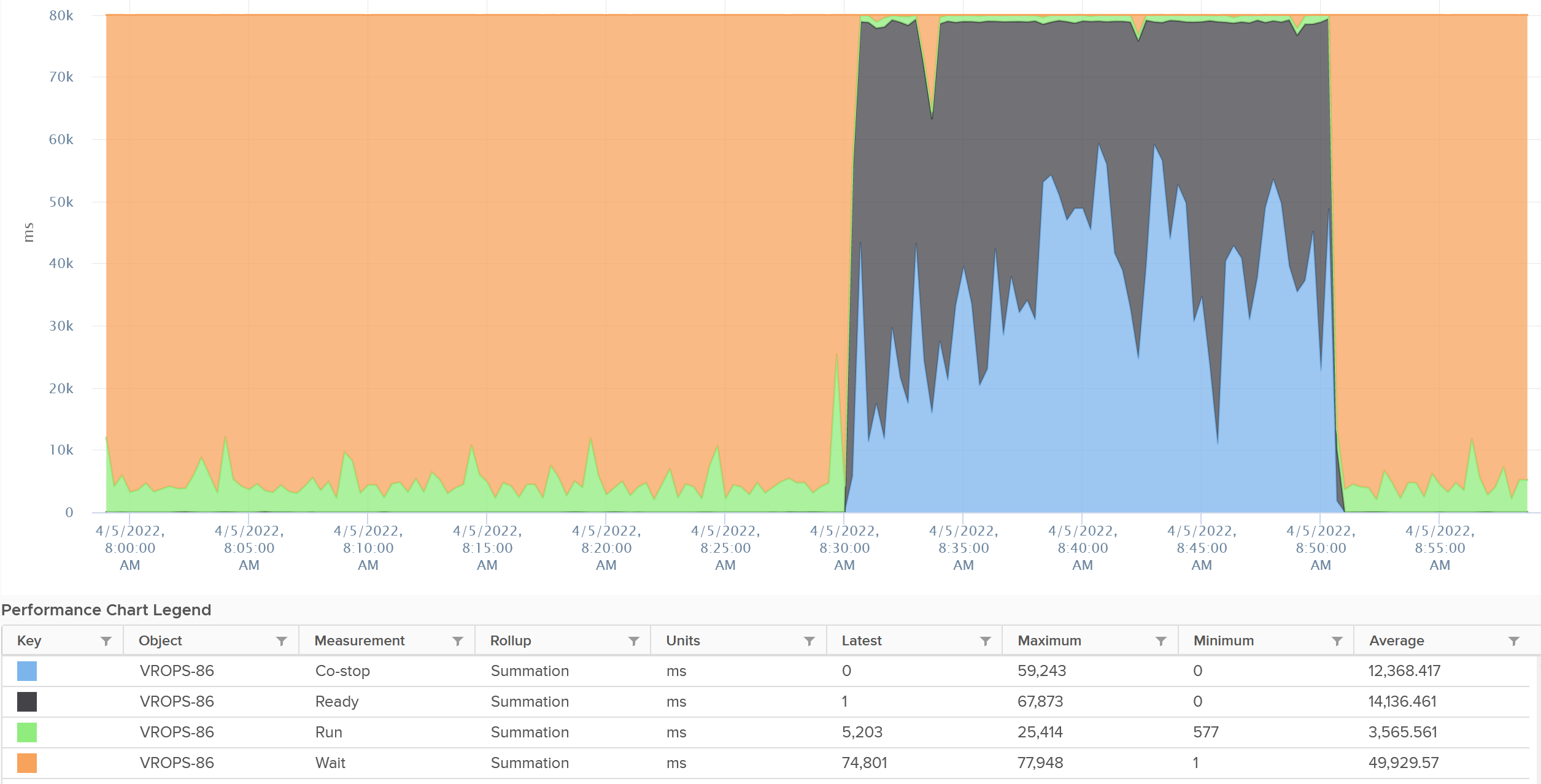Open the Rollup column filter icon
1541x784 pixels.
634,641
